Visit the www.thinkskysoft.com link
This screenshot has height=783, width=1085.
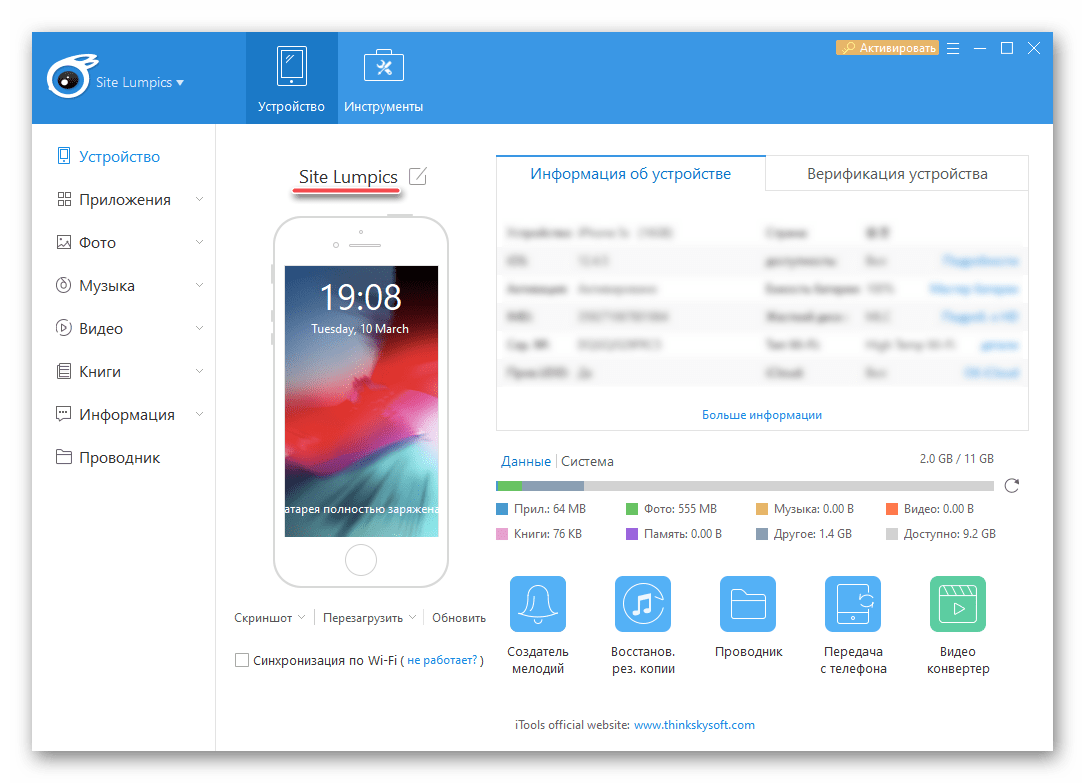pos(694,725)
